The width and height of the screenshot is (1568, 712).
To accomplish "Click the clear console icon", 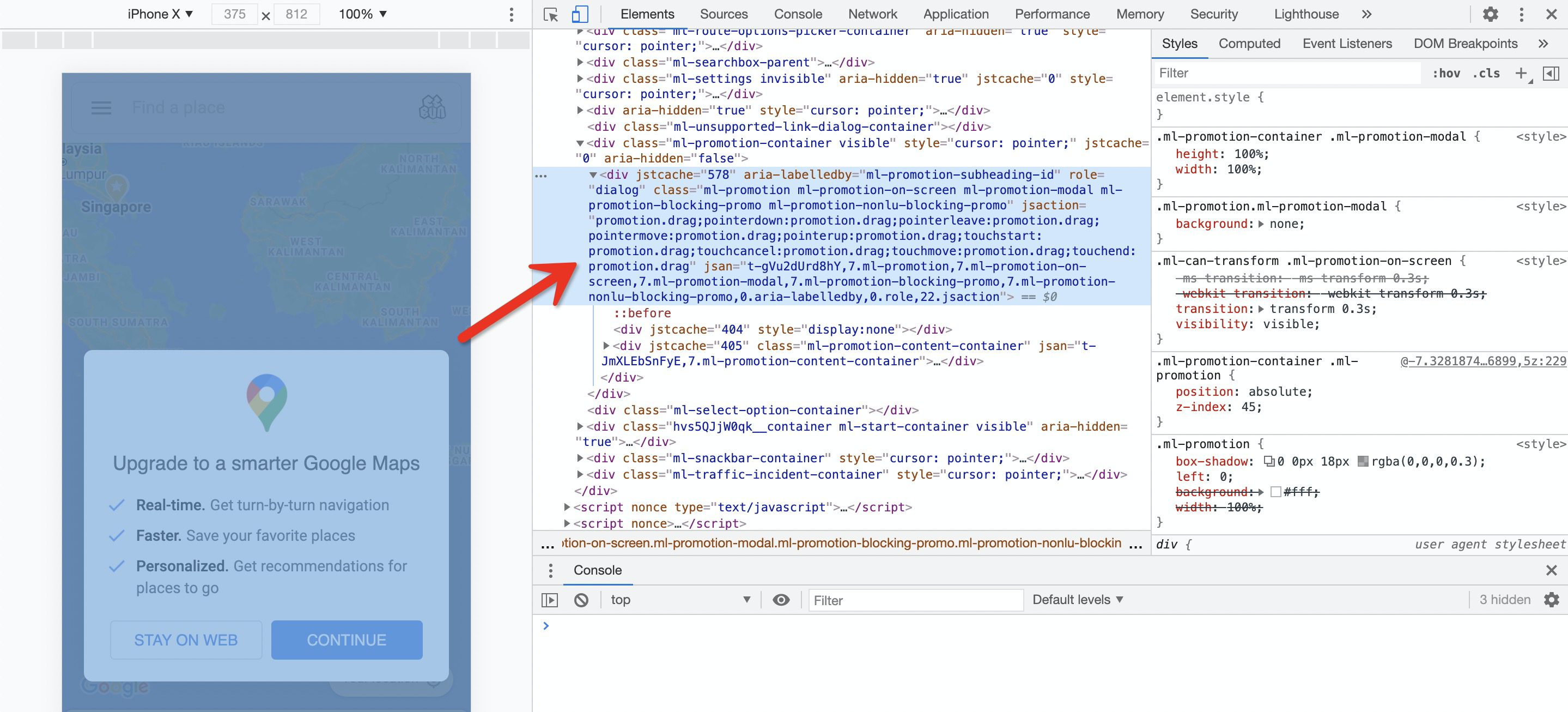I will 581,600.
